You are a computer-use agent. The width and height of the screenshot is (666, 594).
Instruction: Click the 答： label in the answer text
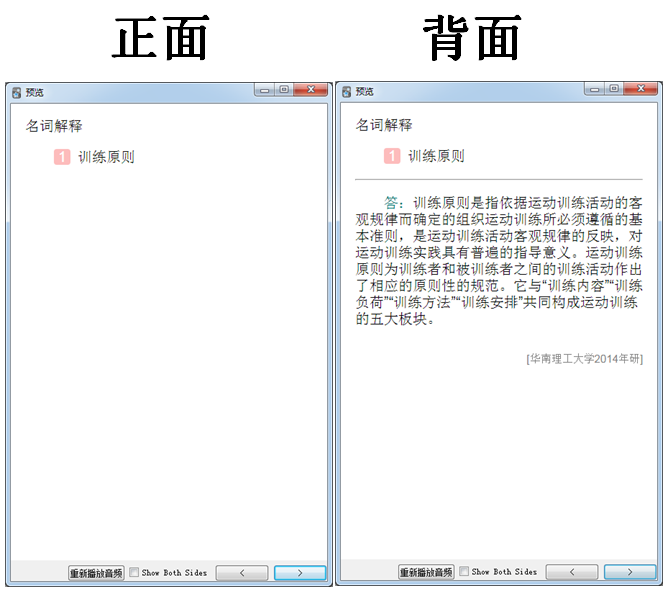click(x=395, y=203)
